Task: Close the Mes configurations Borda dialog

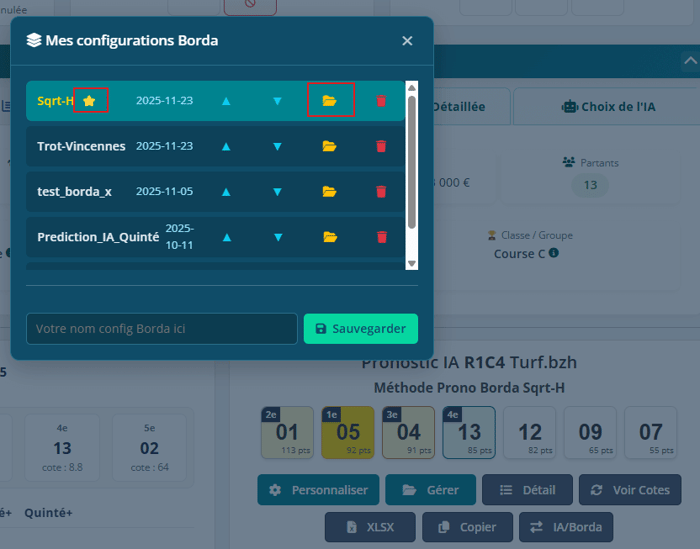Action: 407,41
